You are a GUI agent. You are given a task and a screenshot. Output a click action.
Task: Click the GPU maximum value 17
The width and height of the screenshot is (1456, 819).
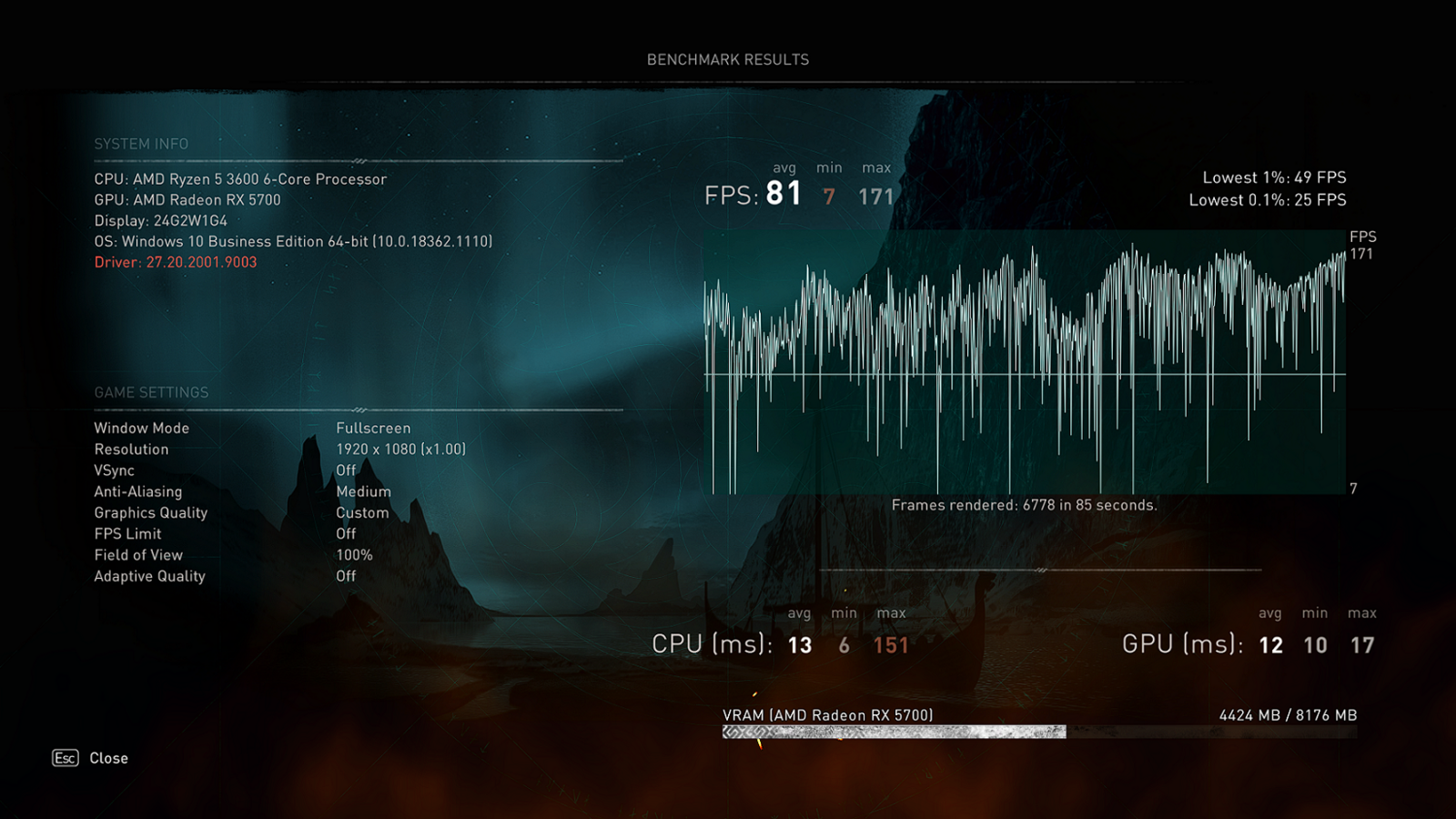point(1362,645)
